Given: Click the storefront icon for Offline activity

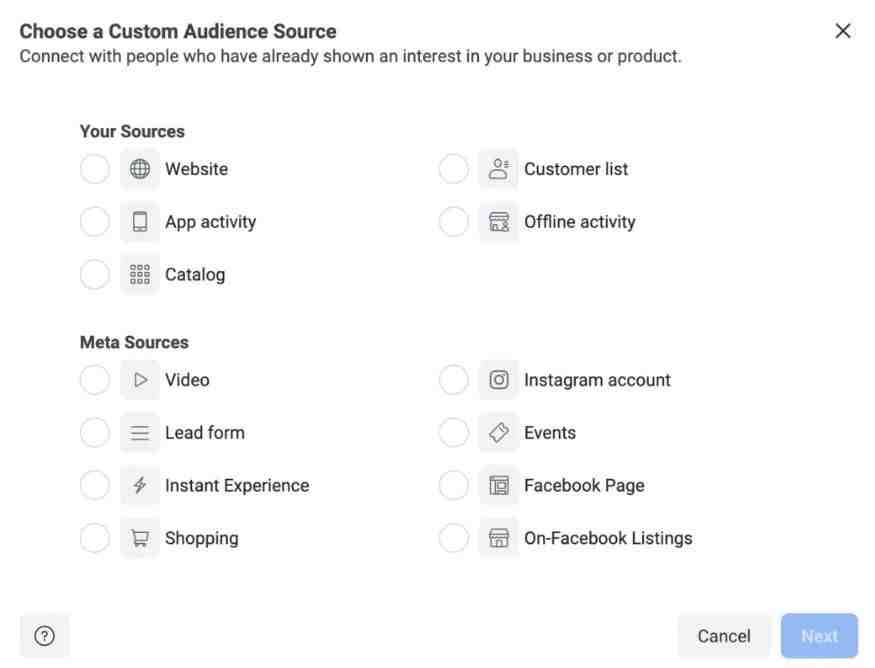Looking at the screenshot, I should point(498,222).
